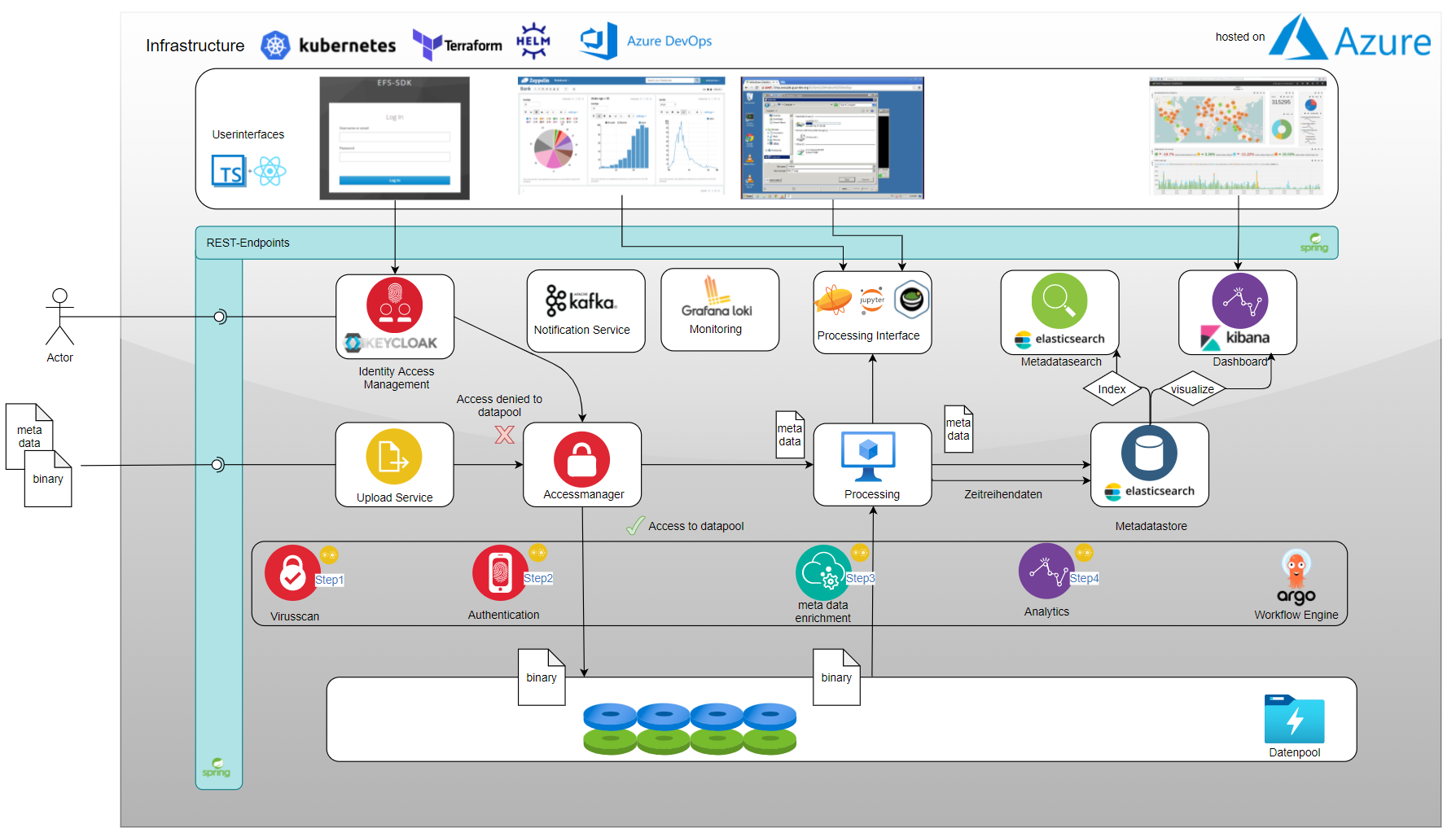Click the green Metadatasearch magnifier icon
The image size is (1456, 837).
pos(1059,300)
